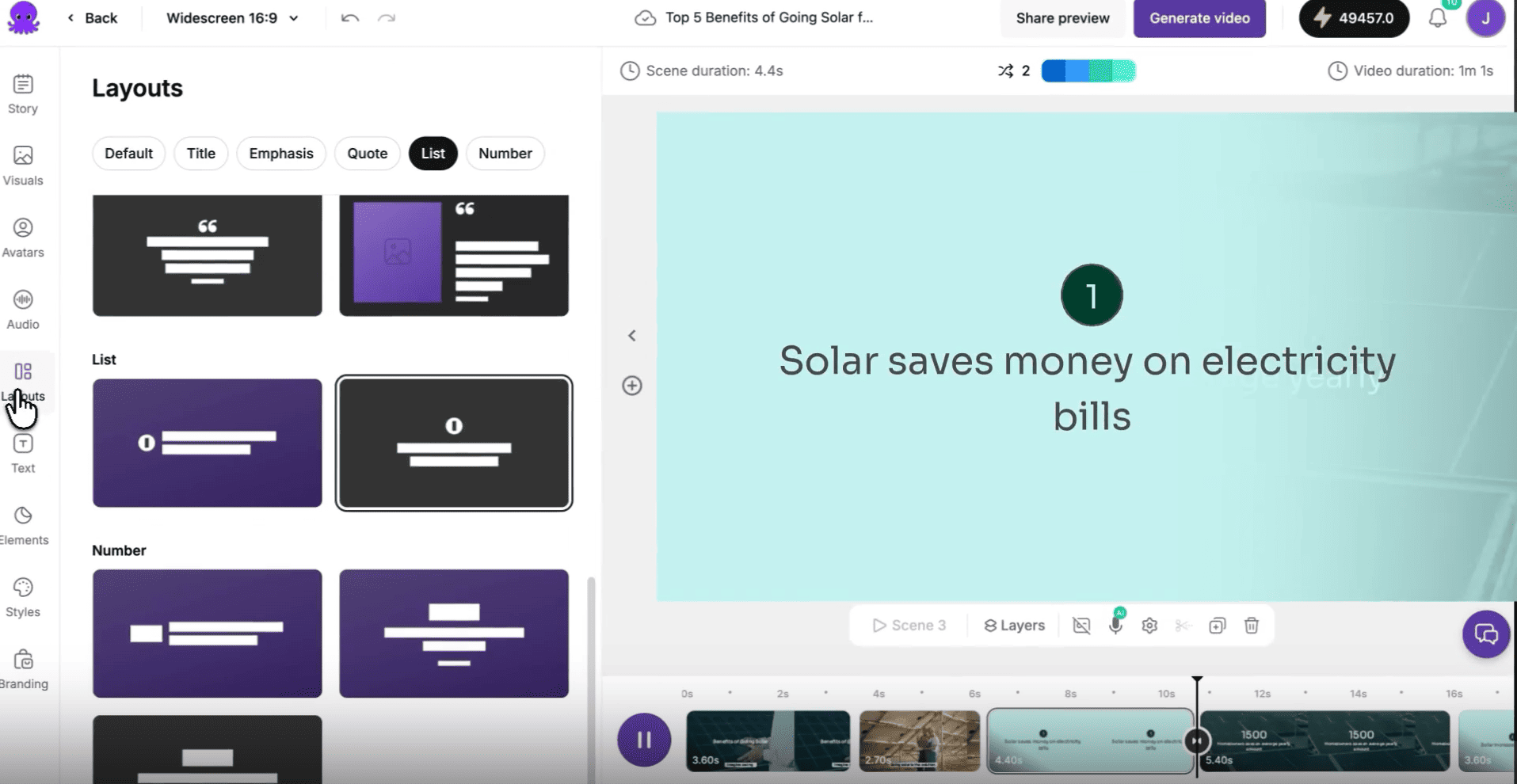Click the duplicate scene icon
1517x784 pixels.
pyautogui.click(x=1218, y=626)
